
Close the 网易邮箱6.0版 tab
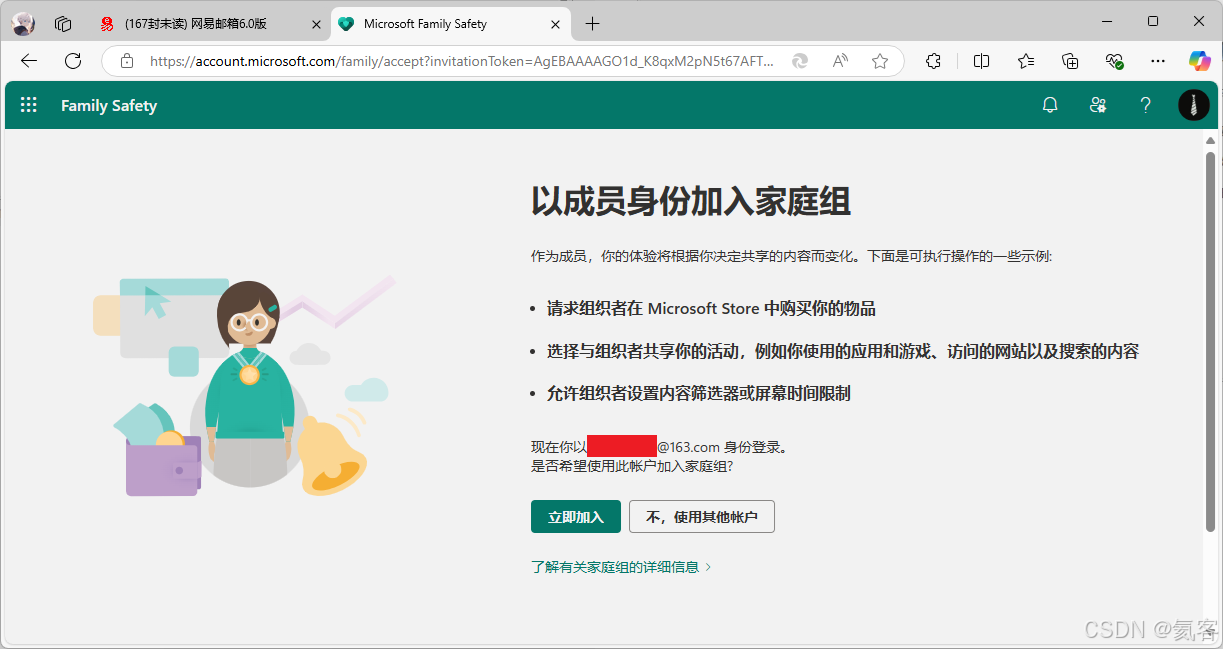coord(316,23)
